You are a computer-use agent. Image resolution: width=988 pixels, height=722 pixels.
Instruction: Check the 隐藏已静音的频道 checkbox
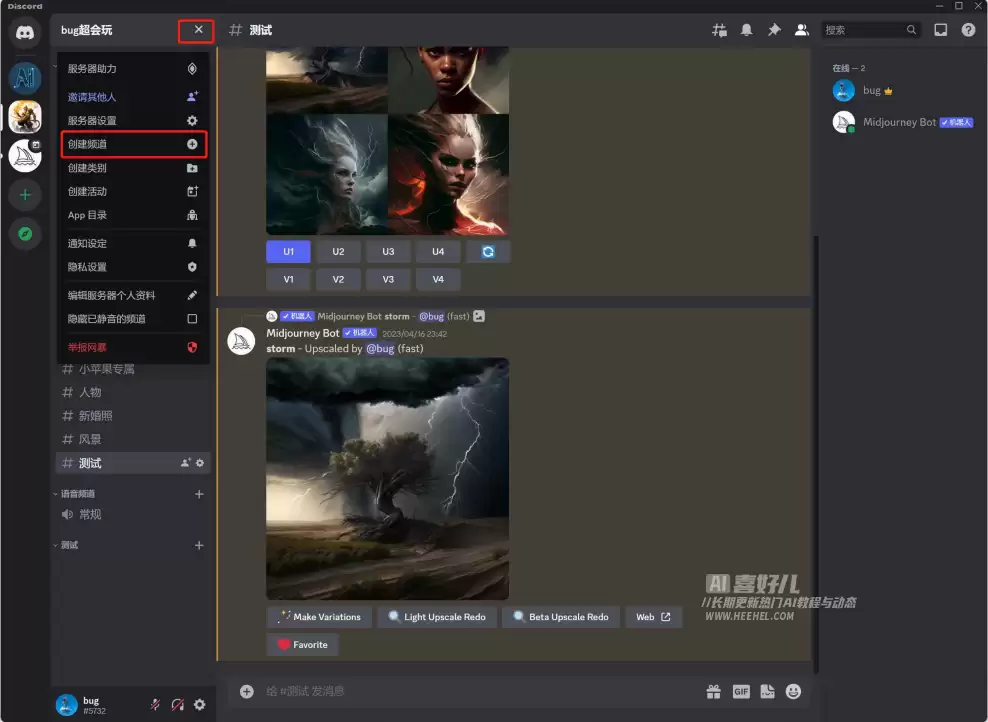click(x=192, y=319)
